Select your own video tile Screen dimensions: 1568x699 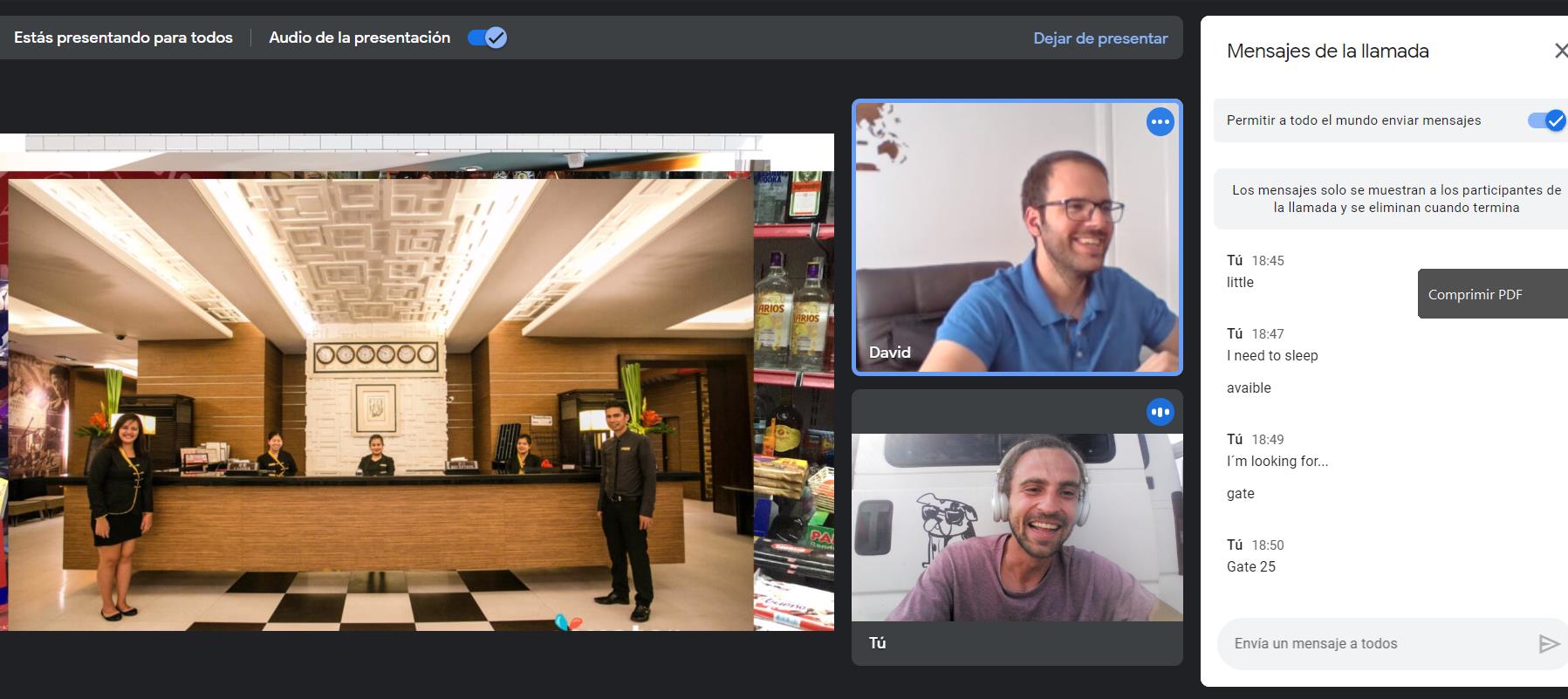[x=1017, y=528]
